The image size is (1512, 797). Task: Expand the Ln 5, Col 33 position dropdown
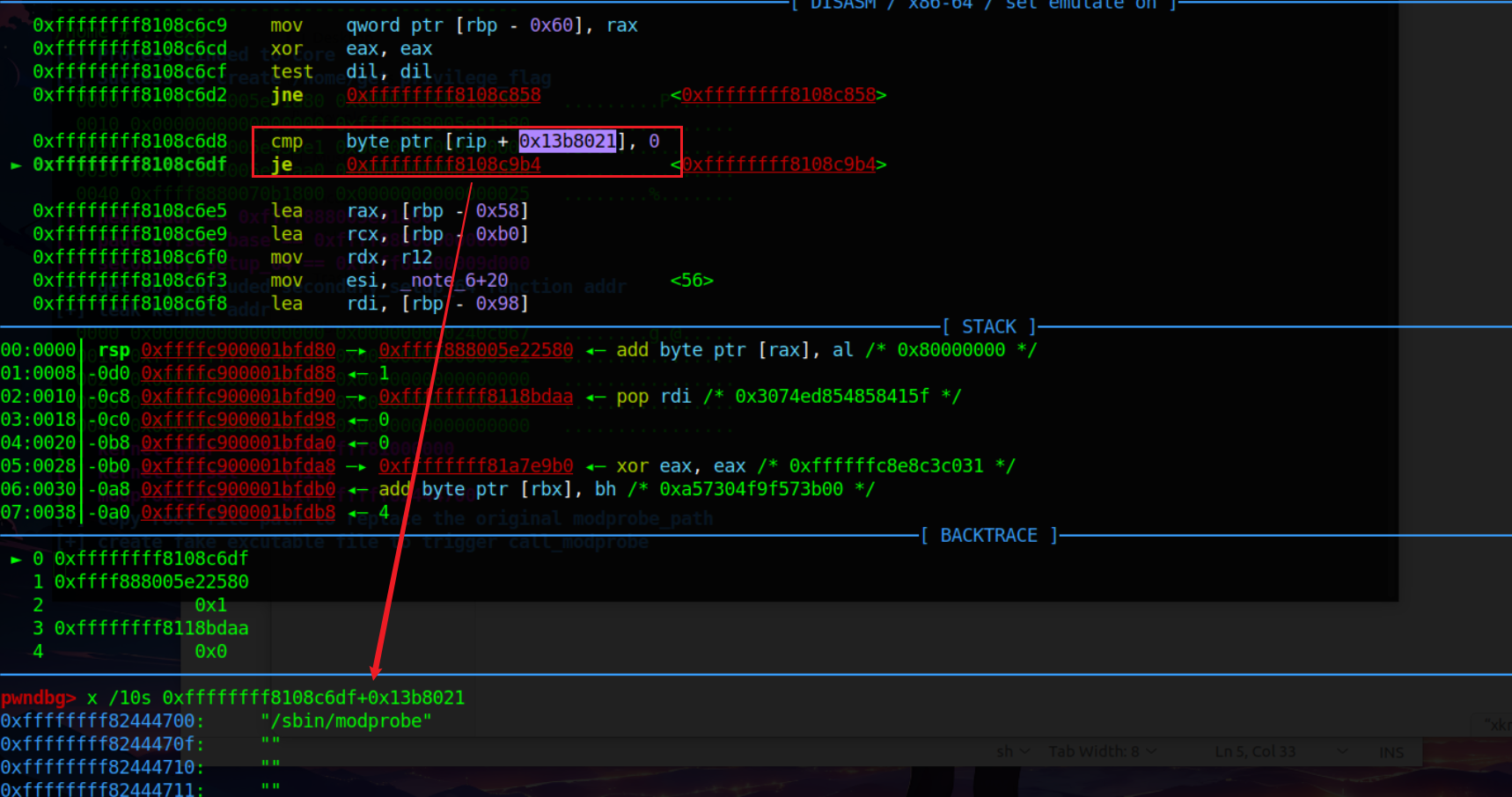coord(1256,751)
